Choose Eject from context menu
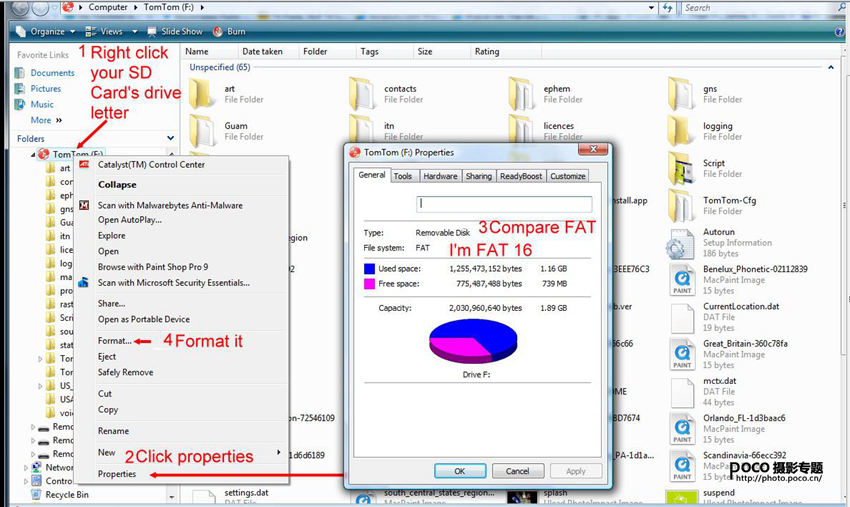 [107, 356]
